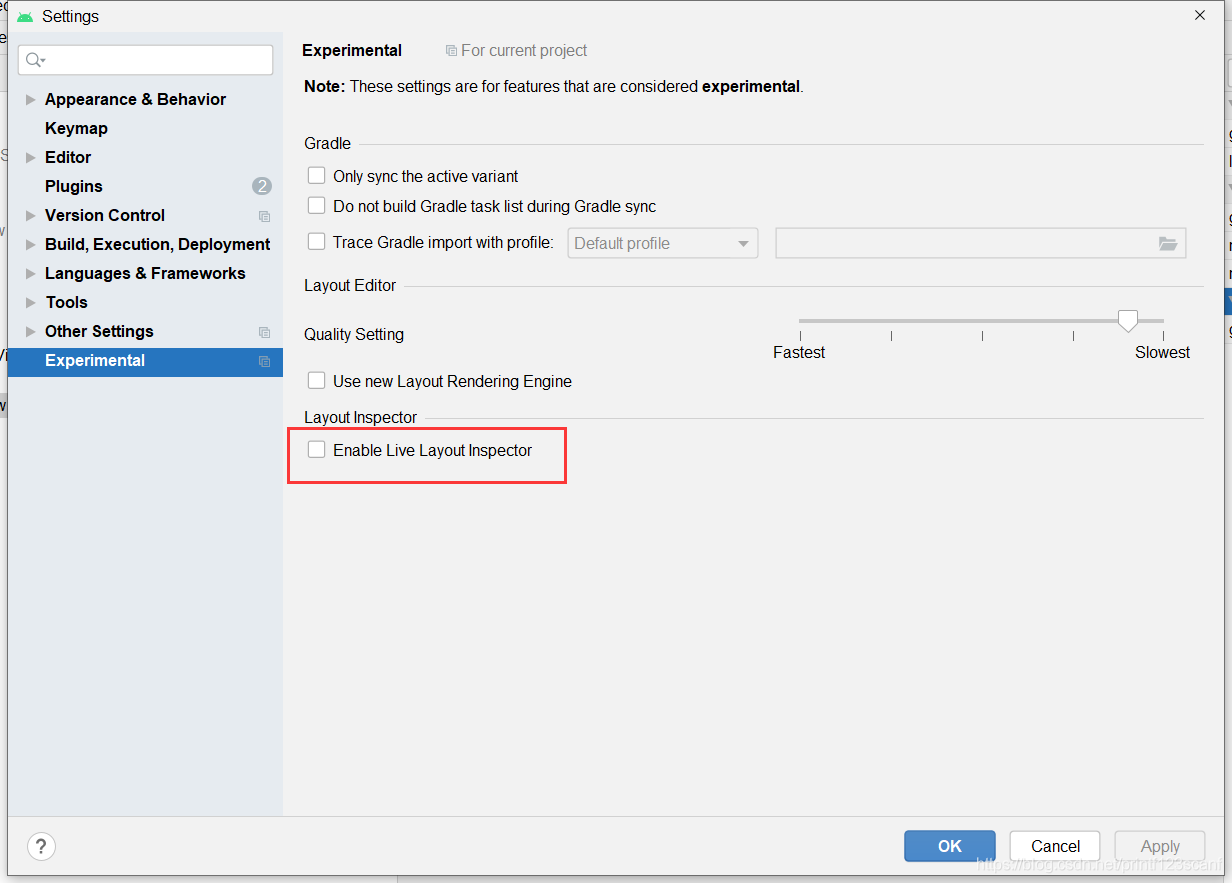Image resolution: width=1232 pixels, height=883 pixels.
Task: Click the Apply button
Action: click(1160, 846)
